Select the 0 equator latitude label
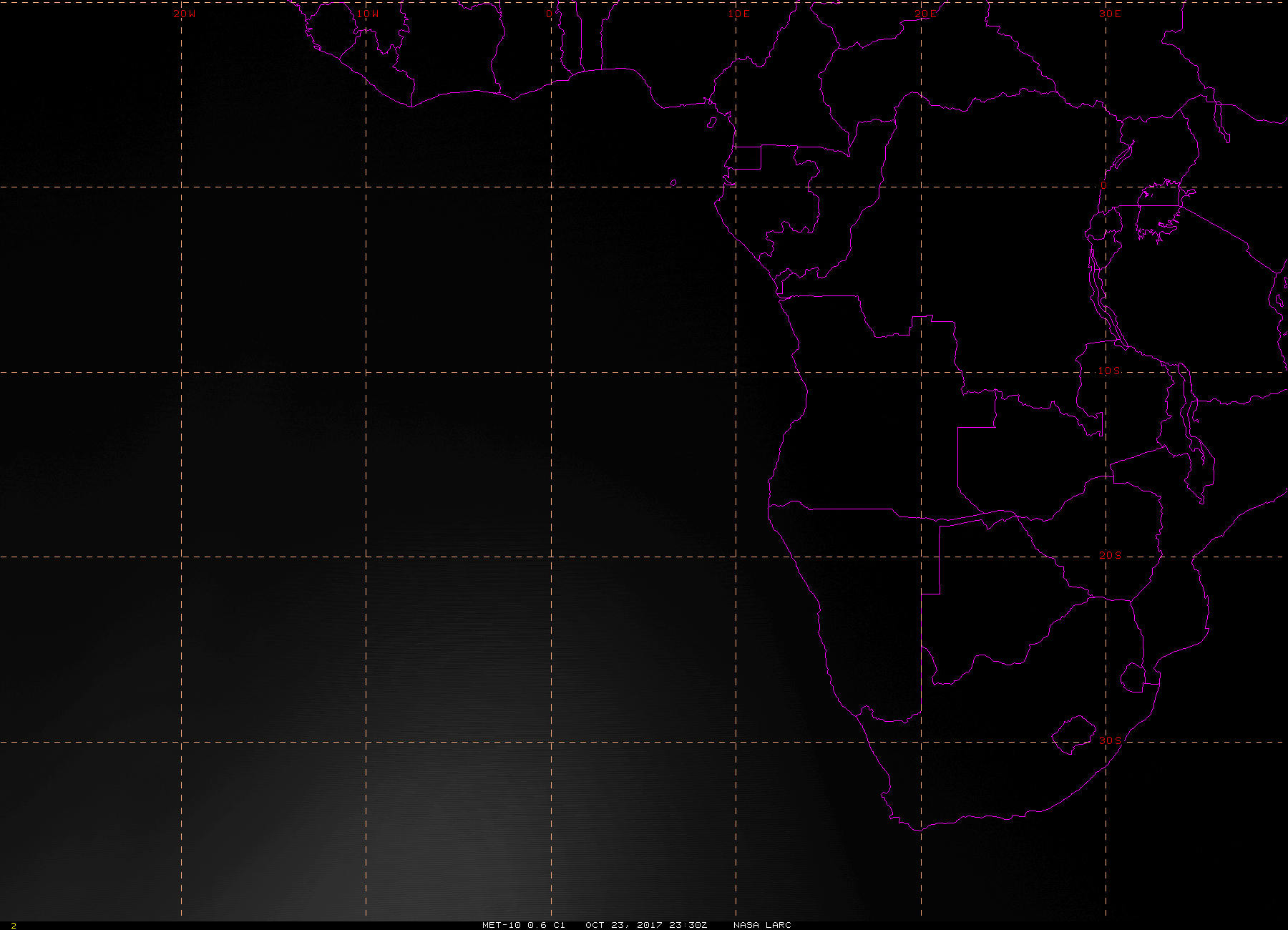 [x=1103, y=186]
